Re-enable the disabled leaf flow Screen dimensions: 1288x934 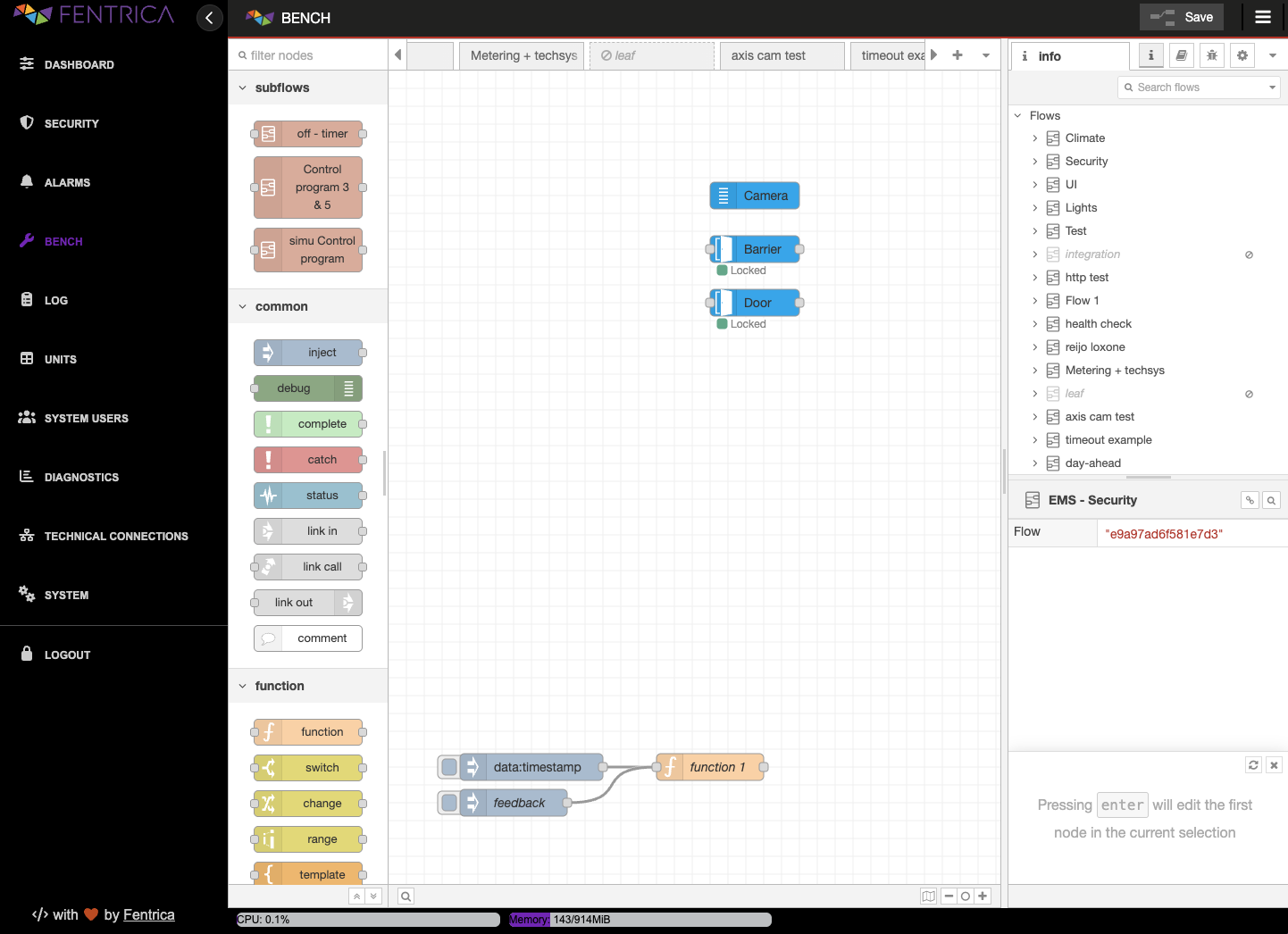[1249, 394]
